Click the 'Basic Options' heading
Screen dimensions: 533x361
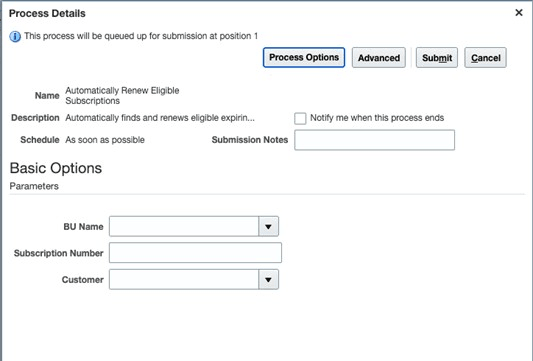(x=56, y=168)
